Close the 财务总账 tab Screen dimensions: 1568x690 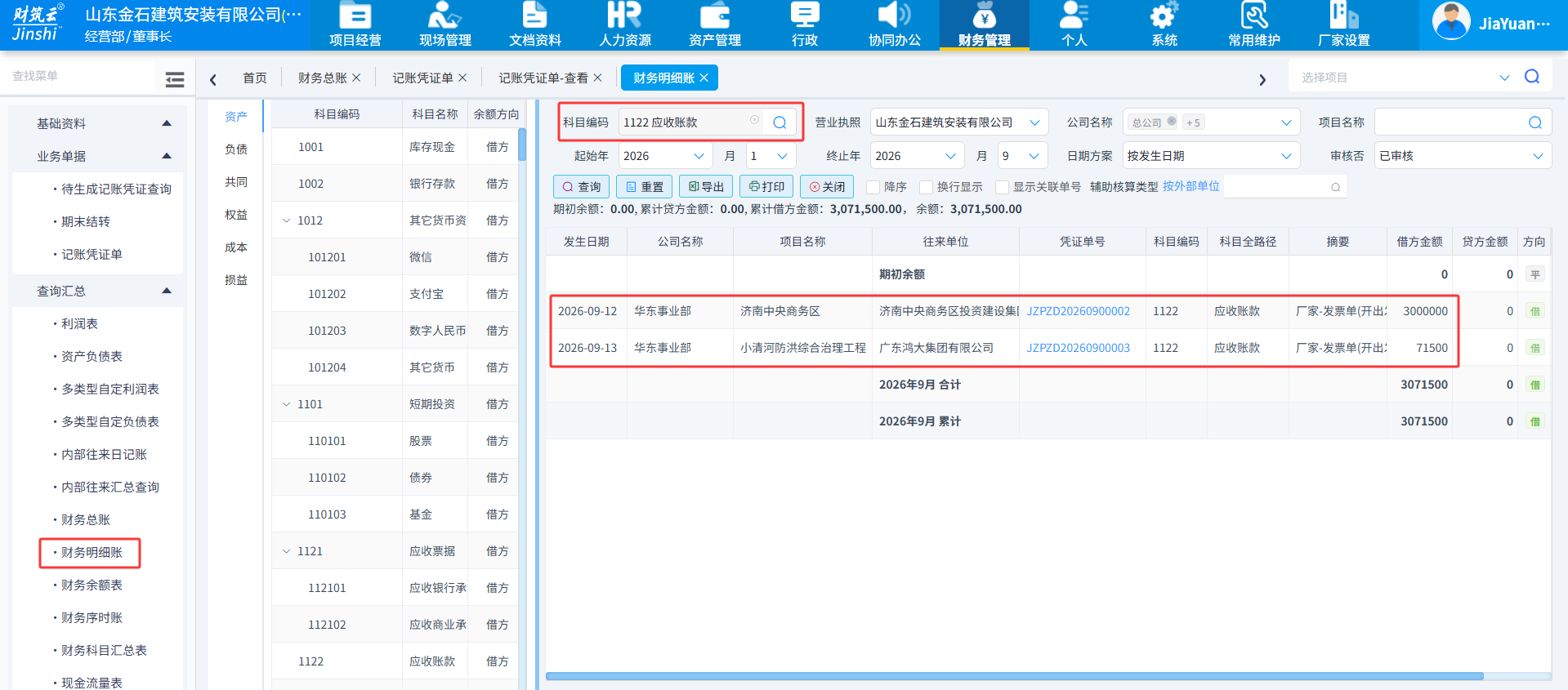click(356, 78)
